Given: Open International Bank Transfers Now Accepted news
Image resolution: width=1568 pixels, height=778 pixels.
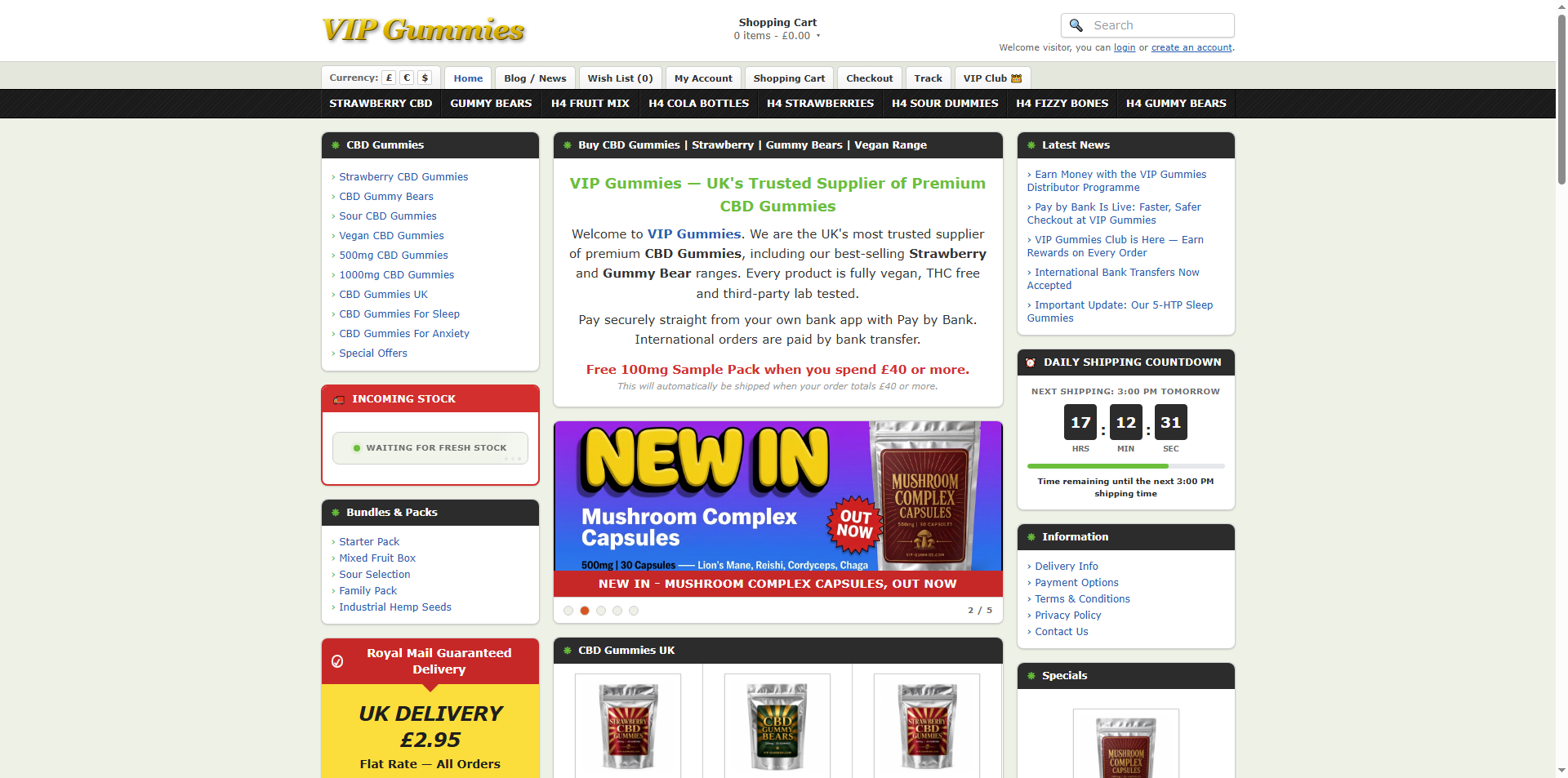Looking at the screenshot, I should pyautogui.click(x=1113, y=279).
